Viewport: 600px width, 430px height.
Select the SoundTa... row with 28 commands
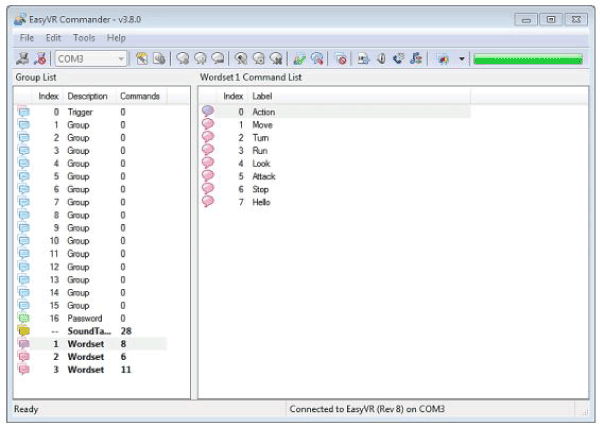click(91, 331)
